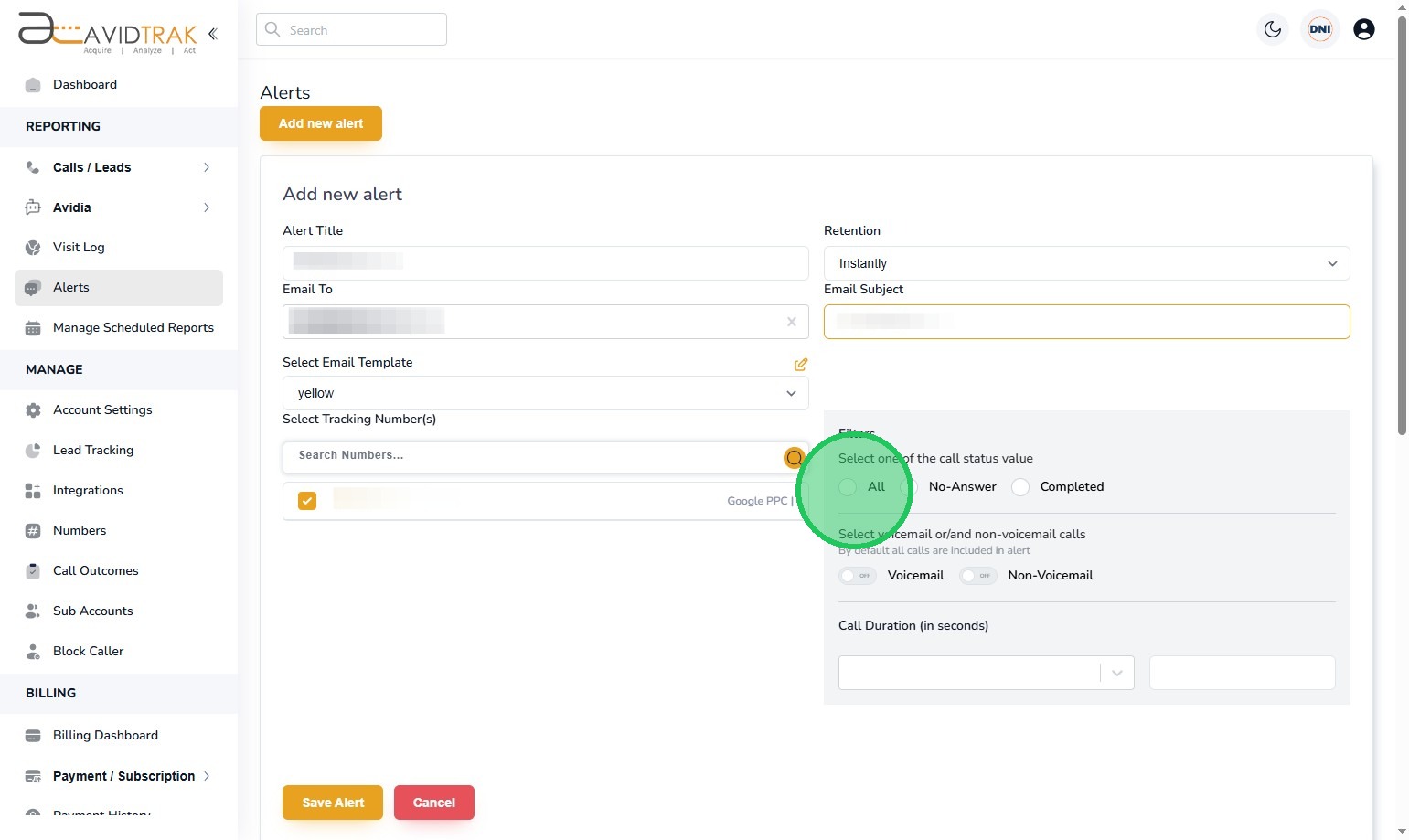Open Manage Scheduled Reports
This screenshot has height=840, width=1409.
tap(133, 327)
